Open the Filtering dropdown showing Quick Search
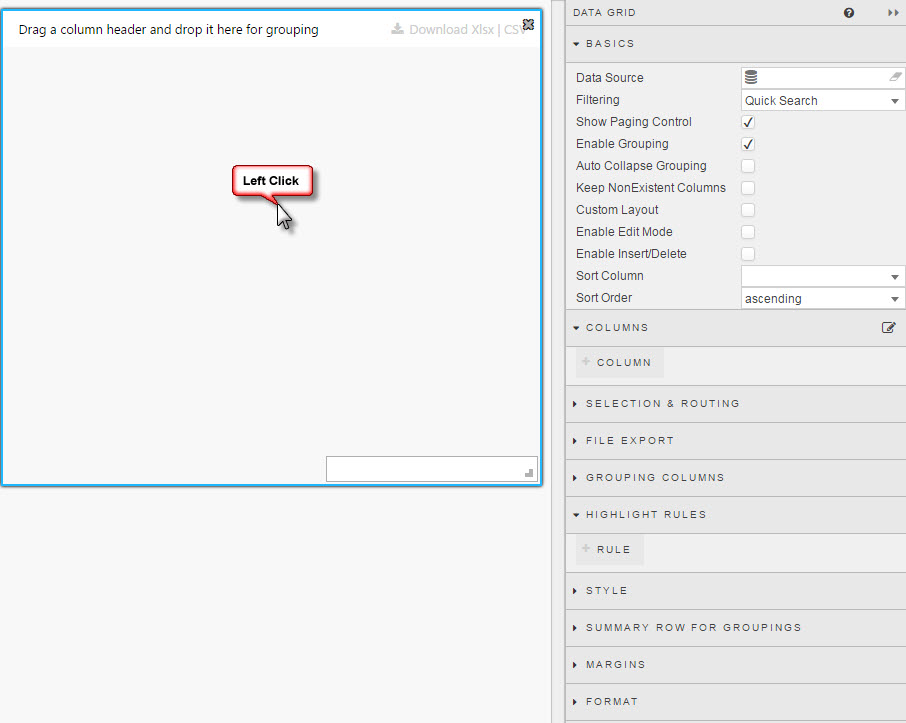 pos(822,100)
